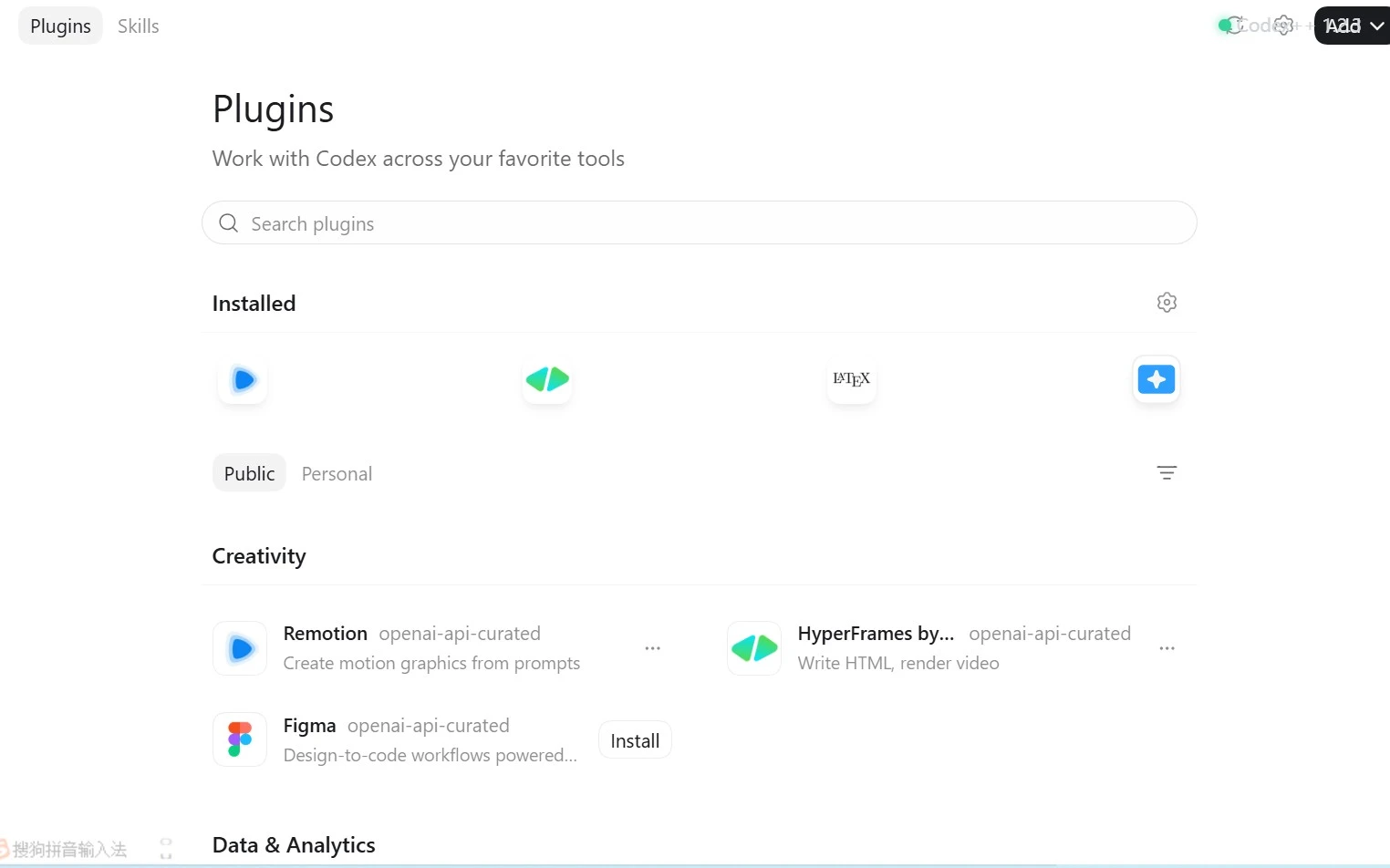Open the installed Remotion plugin icon
This screenshot has width=1390, height=868.
pos(243,379)
